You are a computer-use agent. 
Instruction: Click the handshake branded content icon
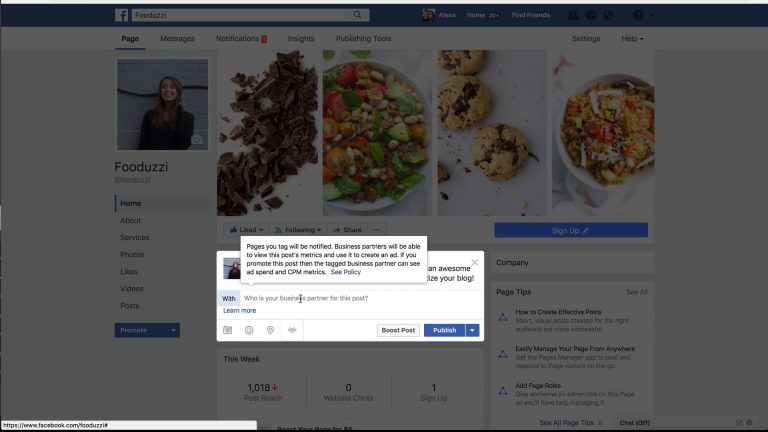click(292, 330)
